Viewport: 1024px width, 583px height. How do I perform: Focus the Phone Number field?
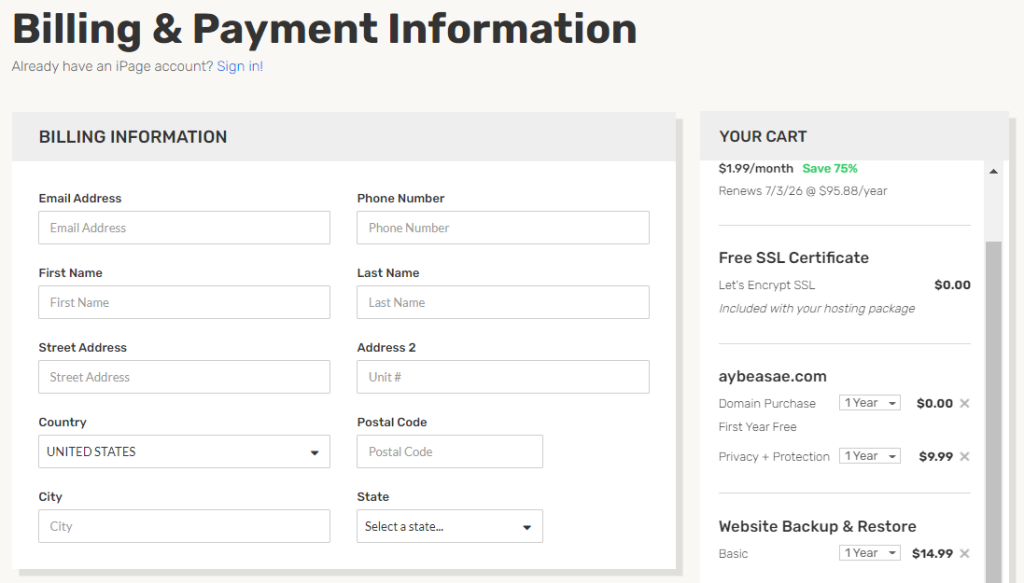tap(503, 228)
